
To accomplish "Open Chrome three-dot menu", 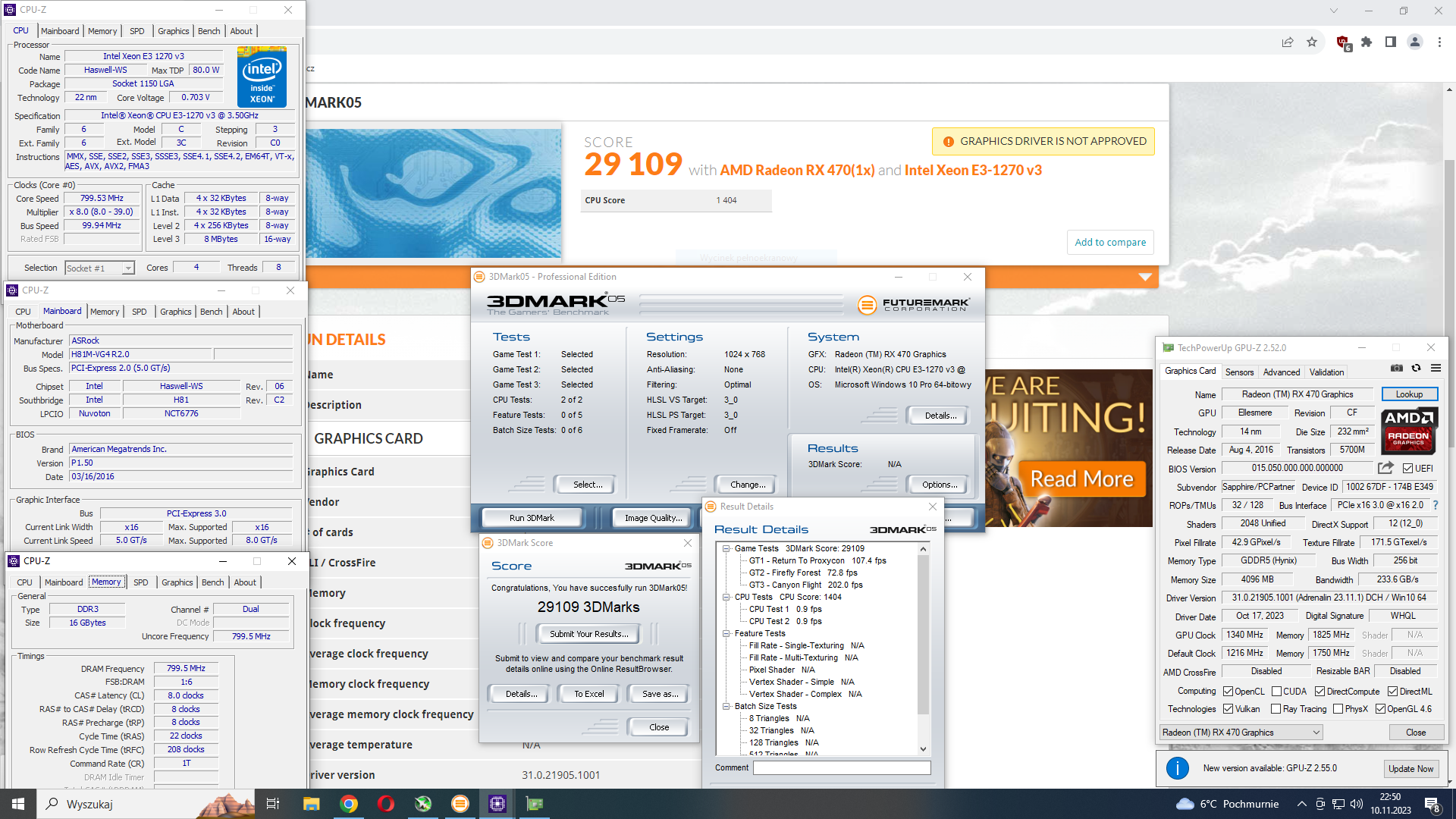I will point(1439,42).
